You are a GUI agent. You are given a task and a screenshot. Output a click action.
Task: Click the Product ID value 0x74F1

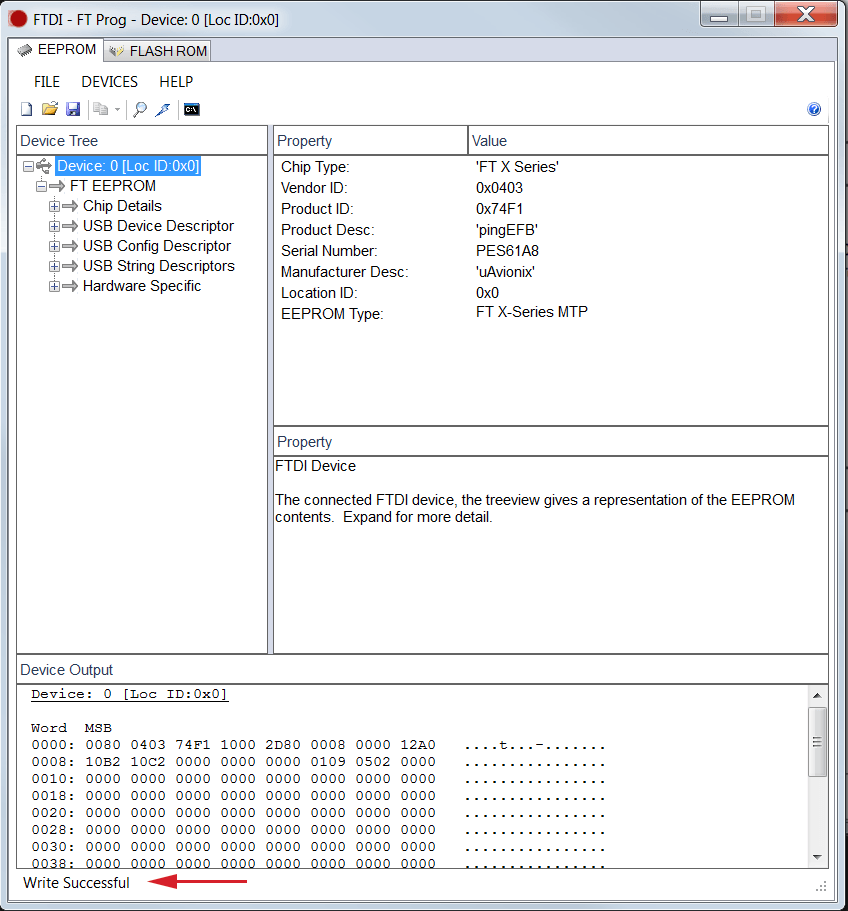(500, 209)
